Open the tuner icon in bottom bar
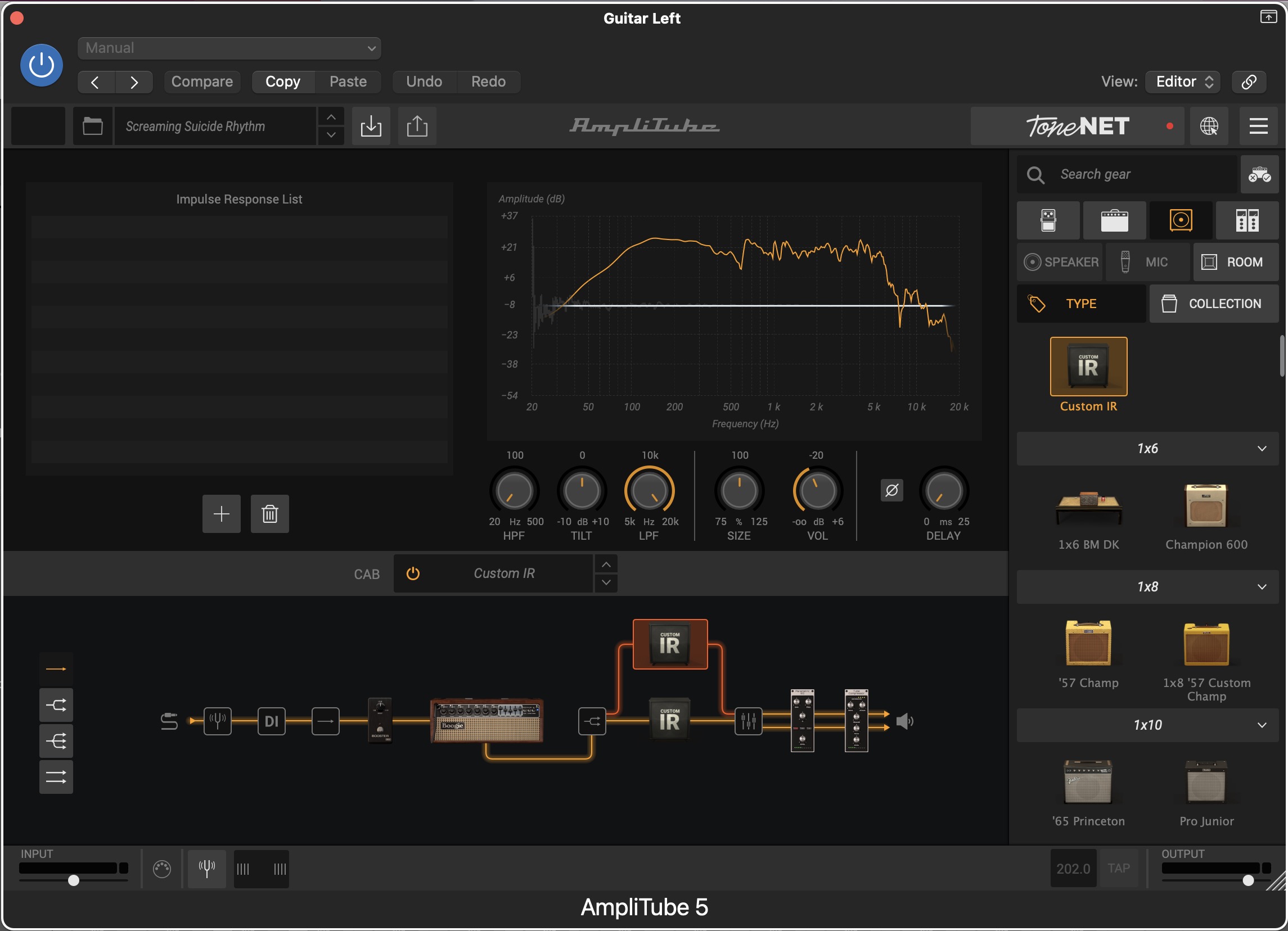The height and width of the screenshot is (931, 1288). [207, 869]
